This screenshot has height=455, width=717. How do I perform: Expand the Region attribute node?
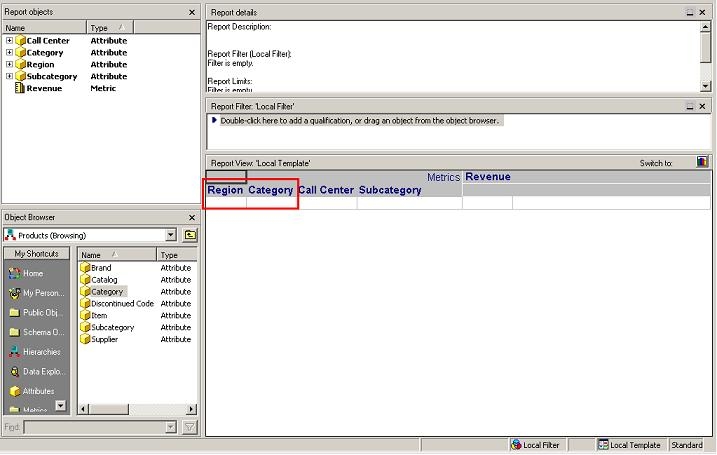pyautogui.click(x=9, y=65)
